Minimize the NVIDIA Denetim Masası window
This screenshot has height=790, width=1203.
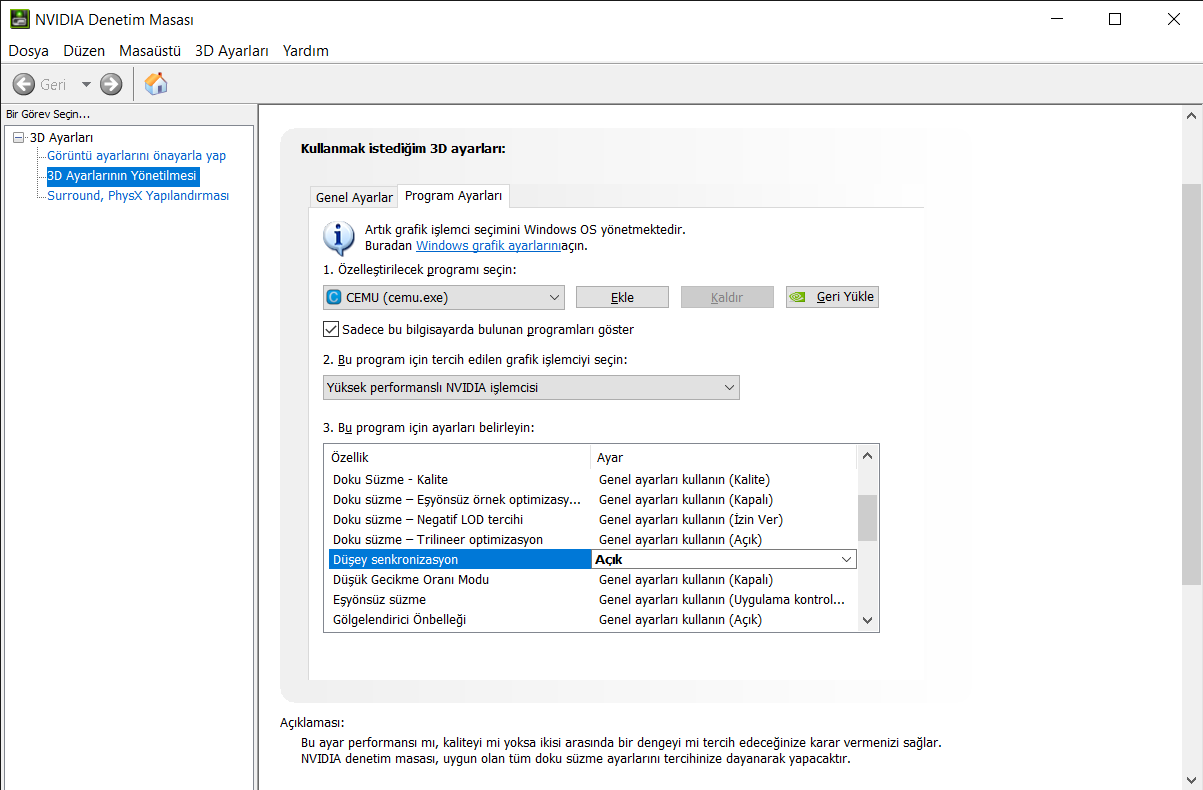click(x=1057, y=19)
